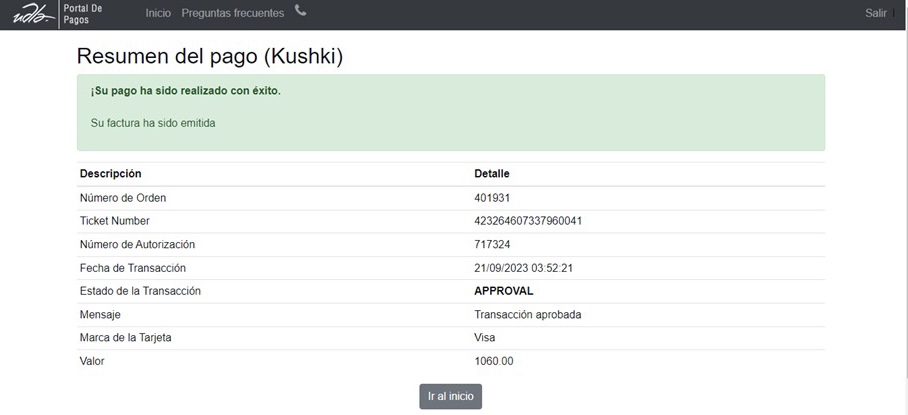The height and width of the screenshot is (415, 908).
Task: Select the order number value 401931
Action: click(x=492, y=198)
